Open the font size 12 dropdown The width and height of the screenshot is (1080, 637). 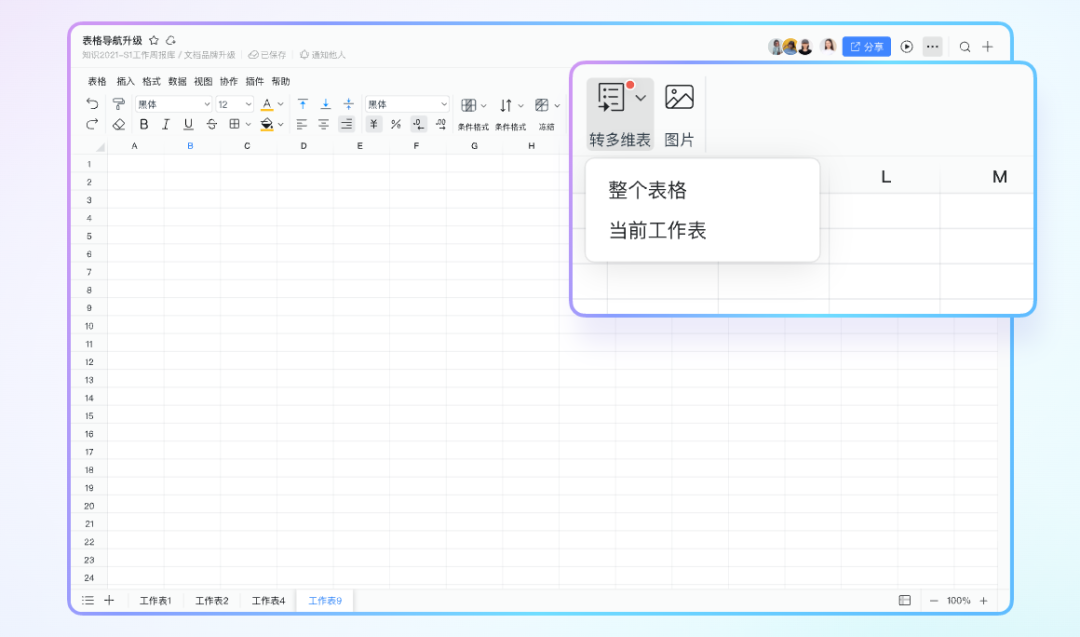(x=235, y=104)
